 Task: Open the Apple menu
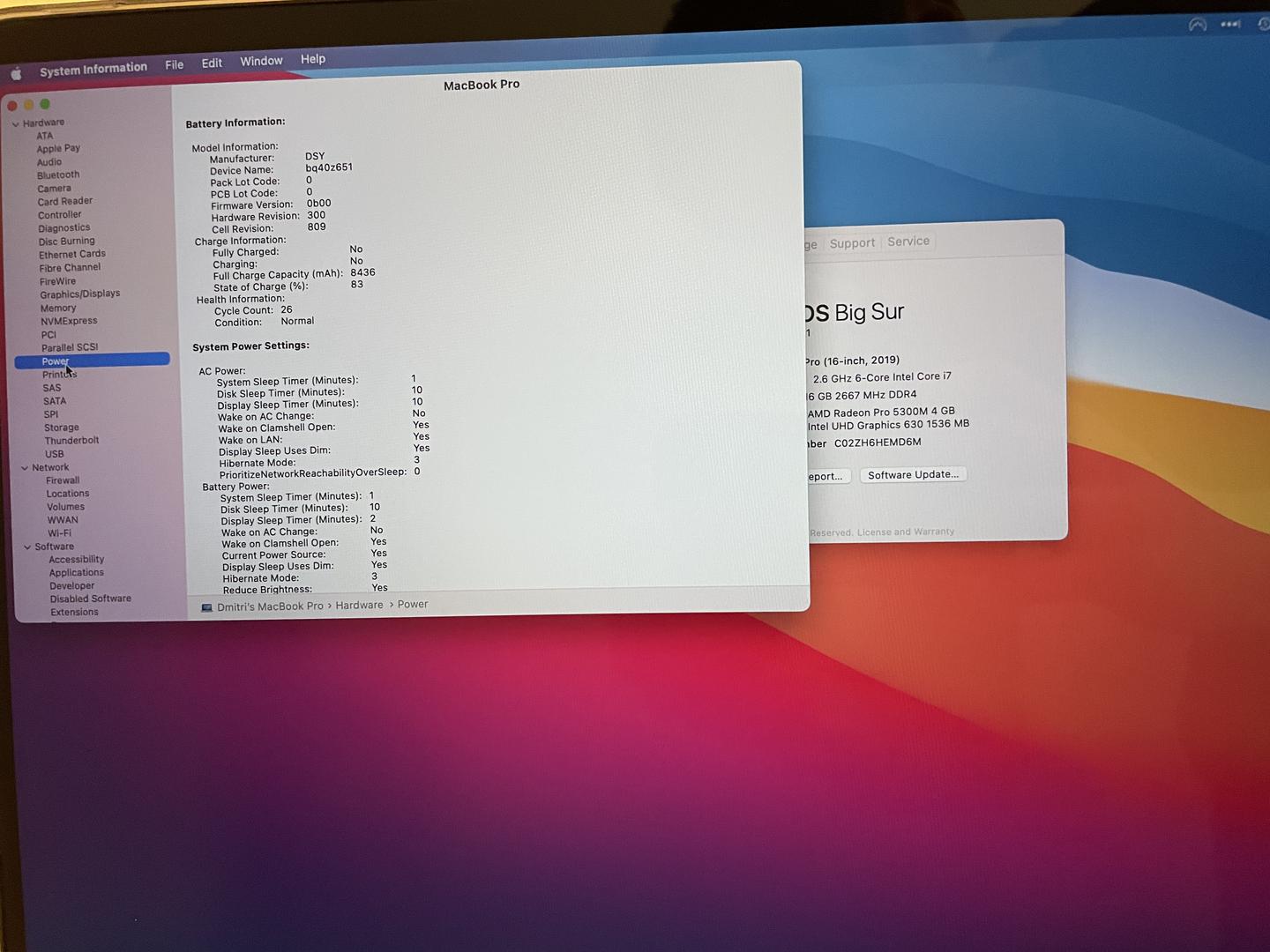16,75
